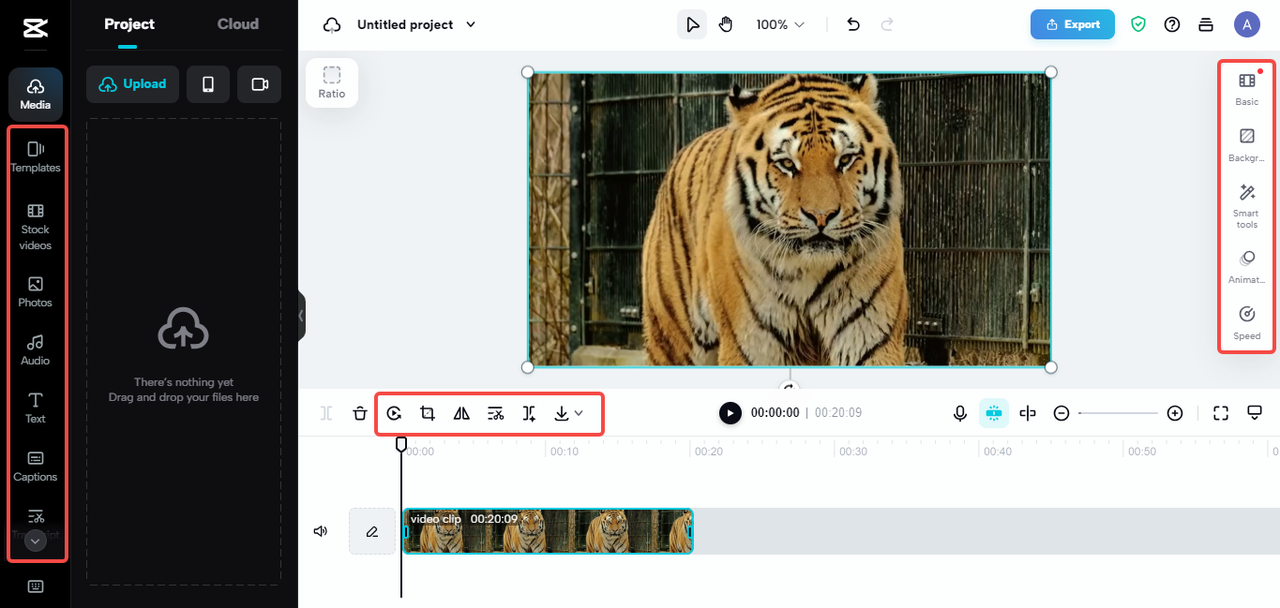Toggle the highlighted magnet snapping button
Image resolution: width=1280 pixels, height=608 pixels.
tap(993, 413)
